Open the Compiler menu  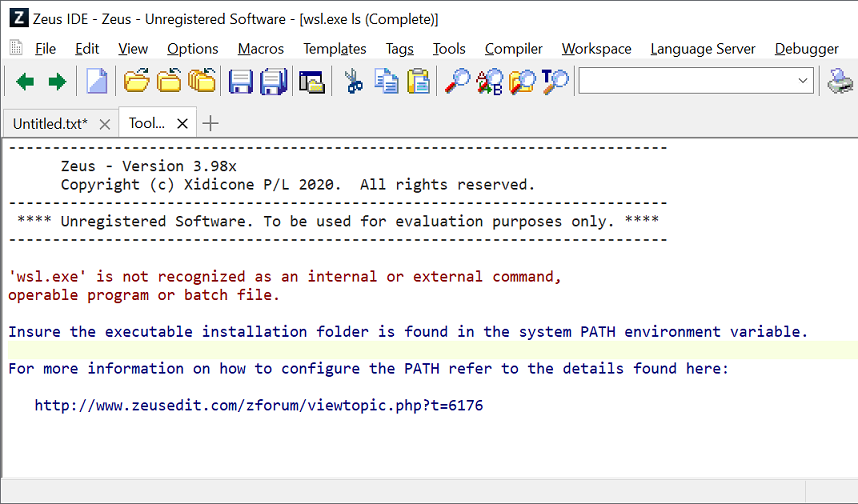(513, 49)
